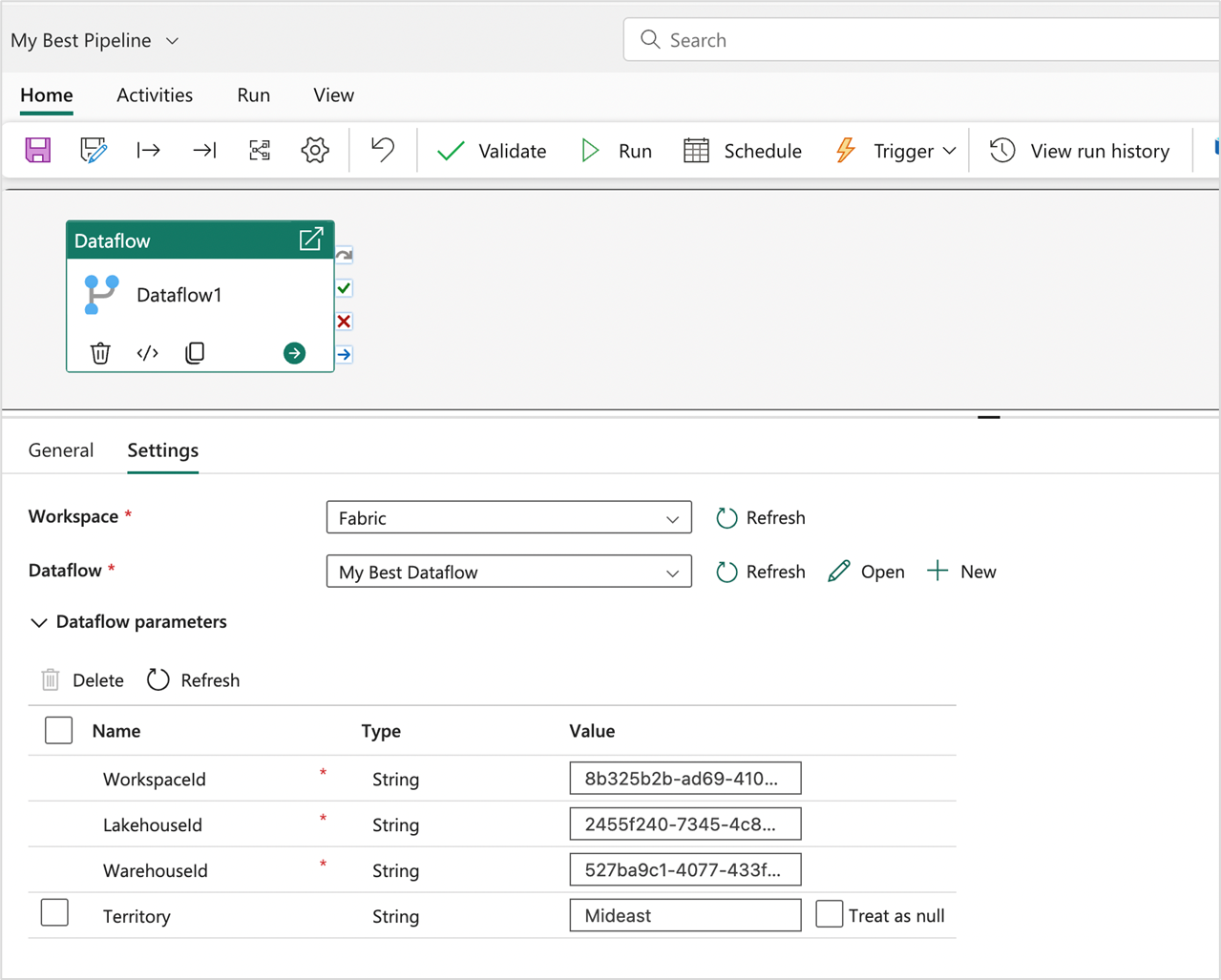Collapse the Dataflow parameters section

[x=38, y=622]
